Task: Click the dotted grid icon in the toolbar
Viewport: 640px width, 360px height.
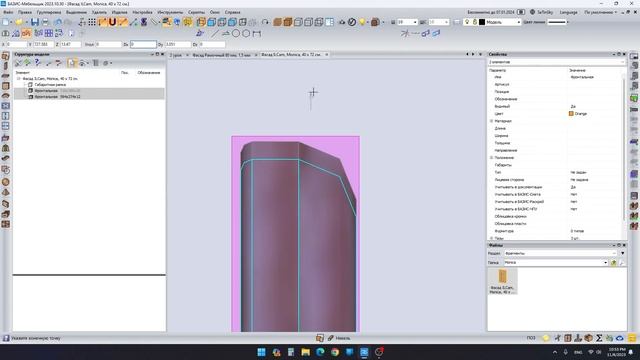Action: pyautogui.click(x=92, y=22)
